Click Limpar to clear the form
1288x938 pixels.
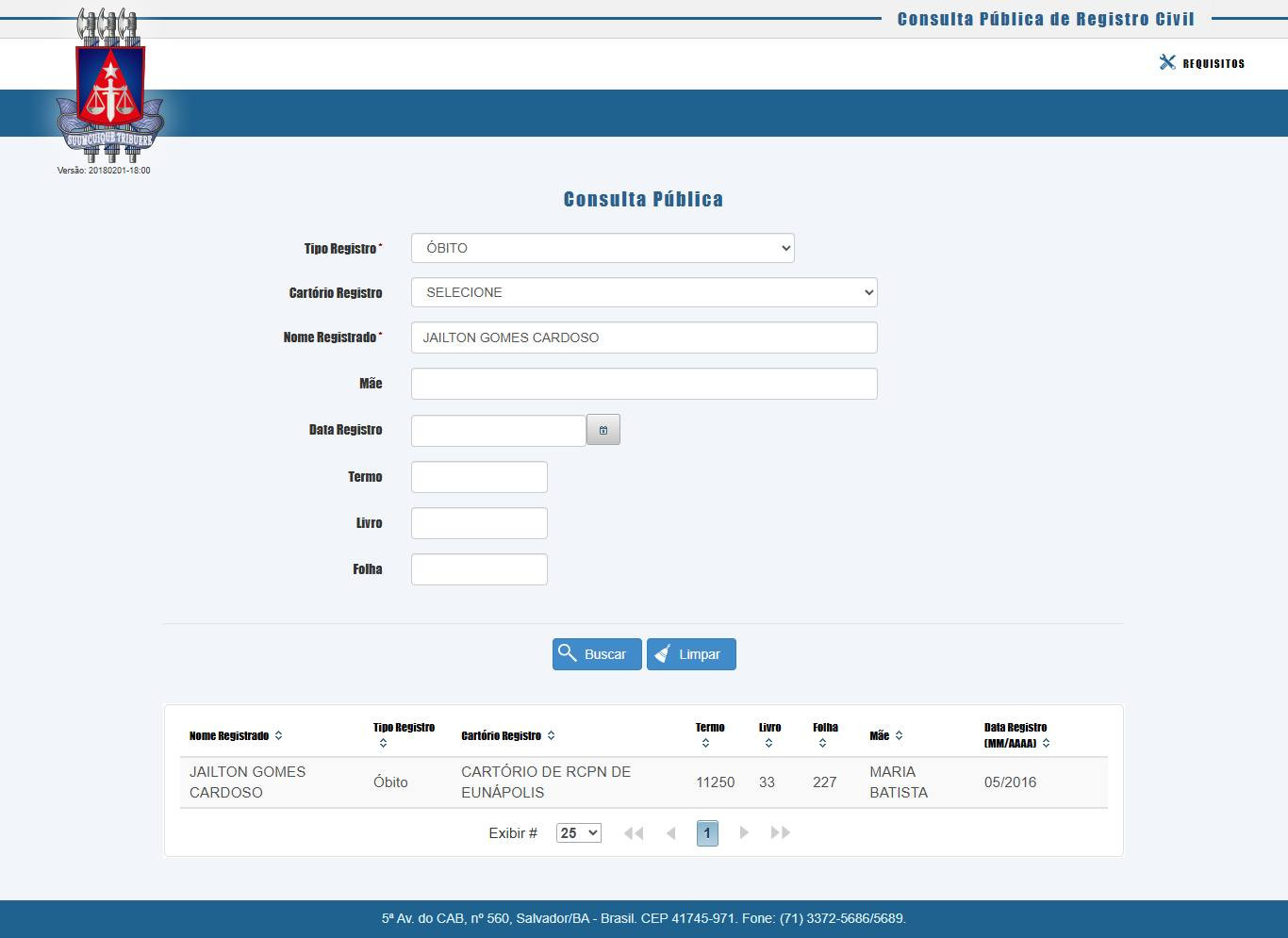(x=691, y=654)
